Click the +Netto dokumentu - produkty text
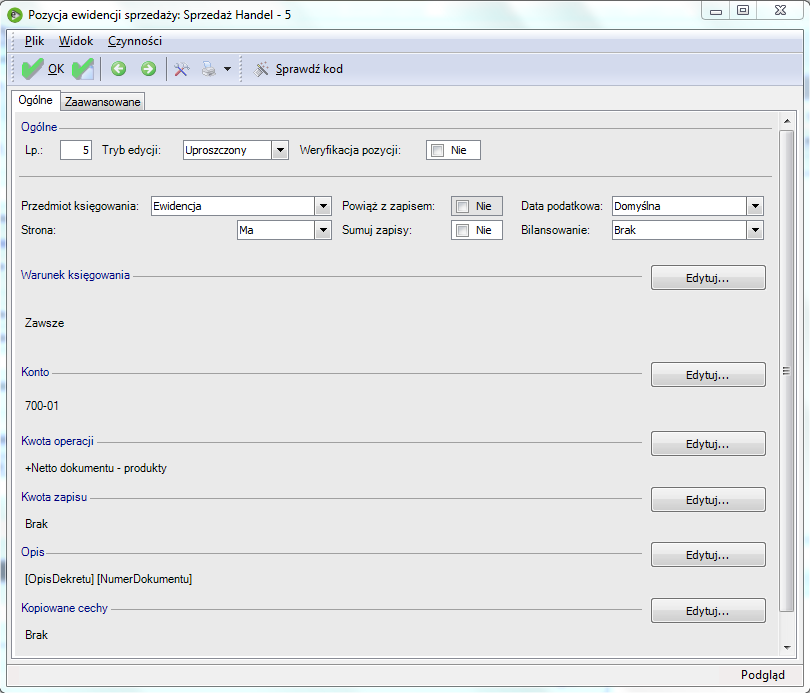810x693 pixels. 96,468
